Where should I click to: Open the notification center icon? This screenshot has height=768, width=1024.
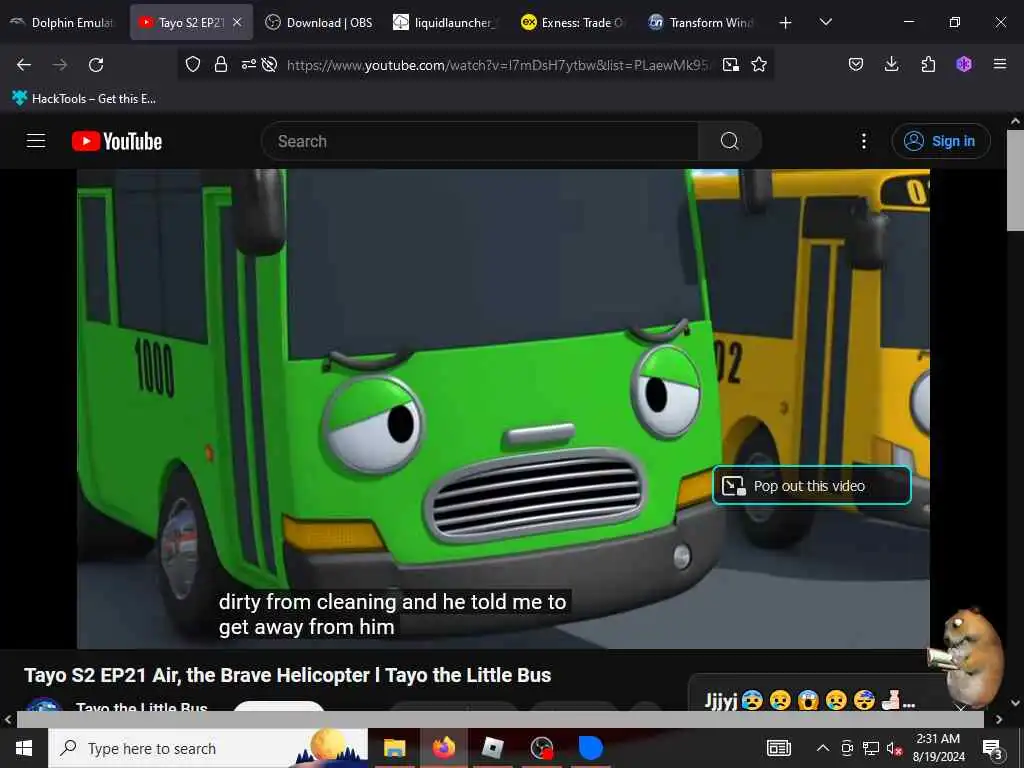[x=991, y=748]
